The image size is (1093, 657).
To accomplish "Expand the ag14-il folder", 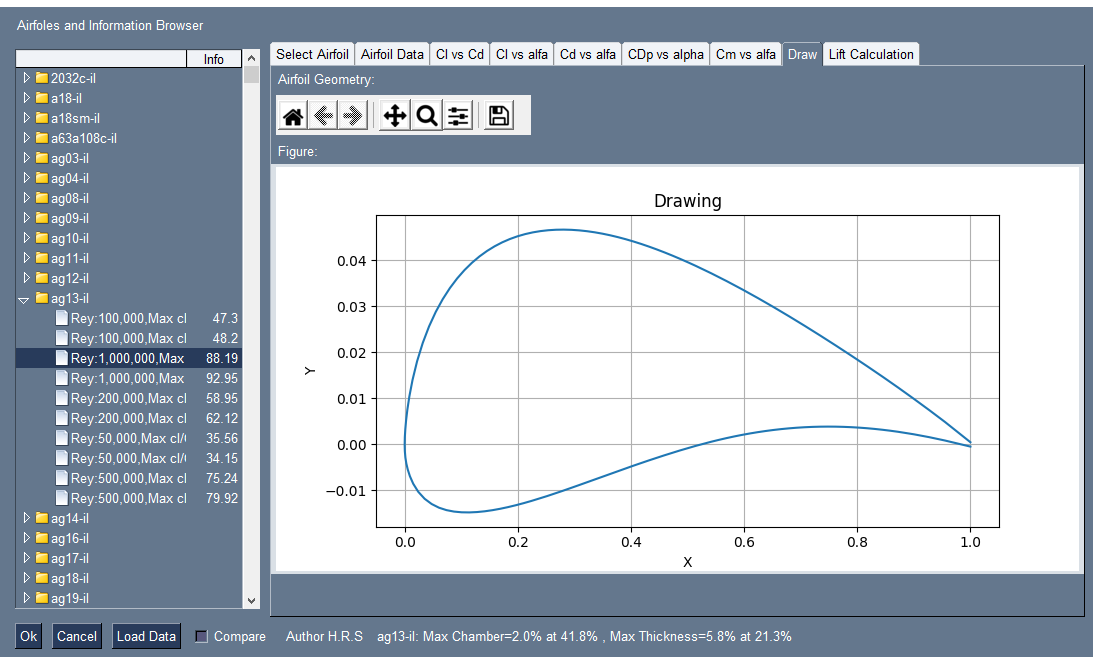I will [25, 518].
